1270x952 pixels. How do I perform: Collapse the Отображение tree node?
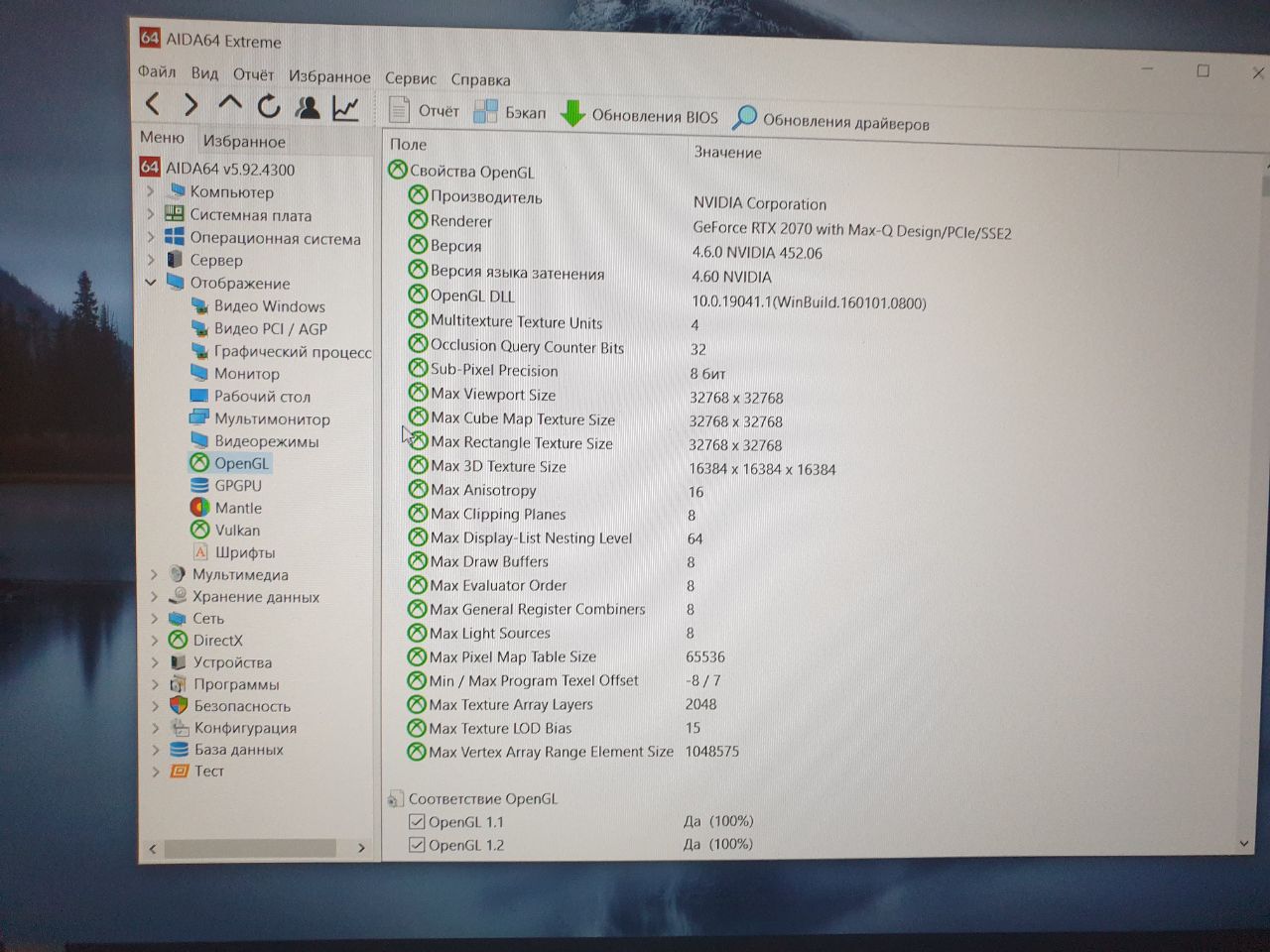151,283
